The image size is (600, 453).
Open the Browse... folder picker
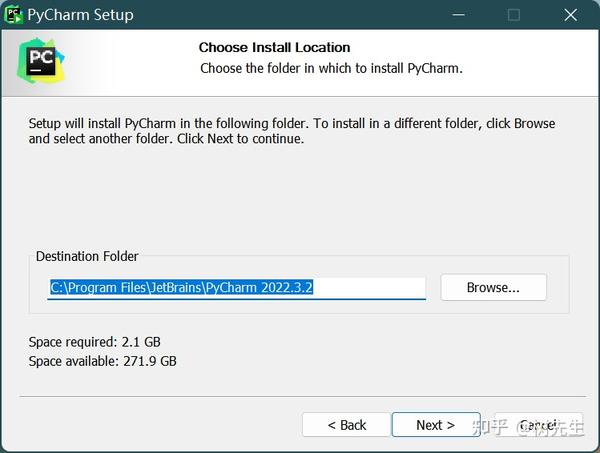point(493,287)
